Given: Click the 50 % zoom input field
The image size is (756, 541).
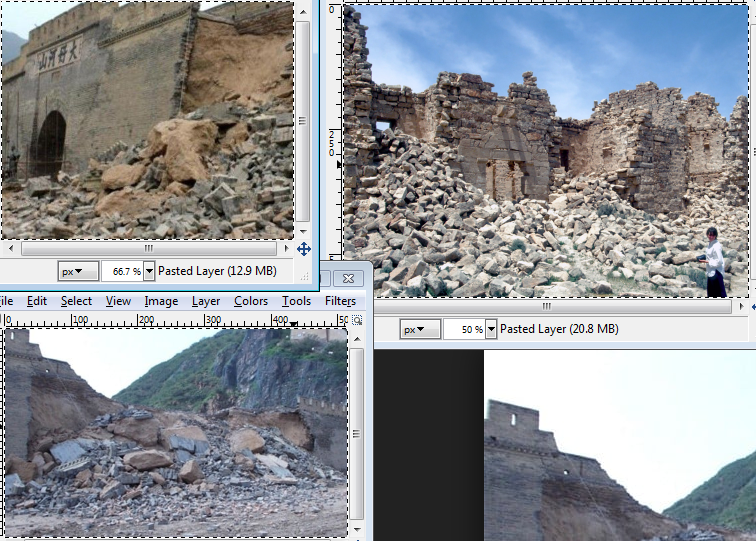Looking at the screenshot, I should (464, 329).
